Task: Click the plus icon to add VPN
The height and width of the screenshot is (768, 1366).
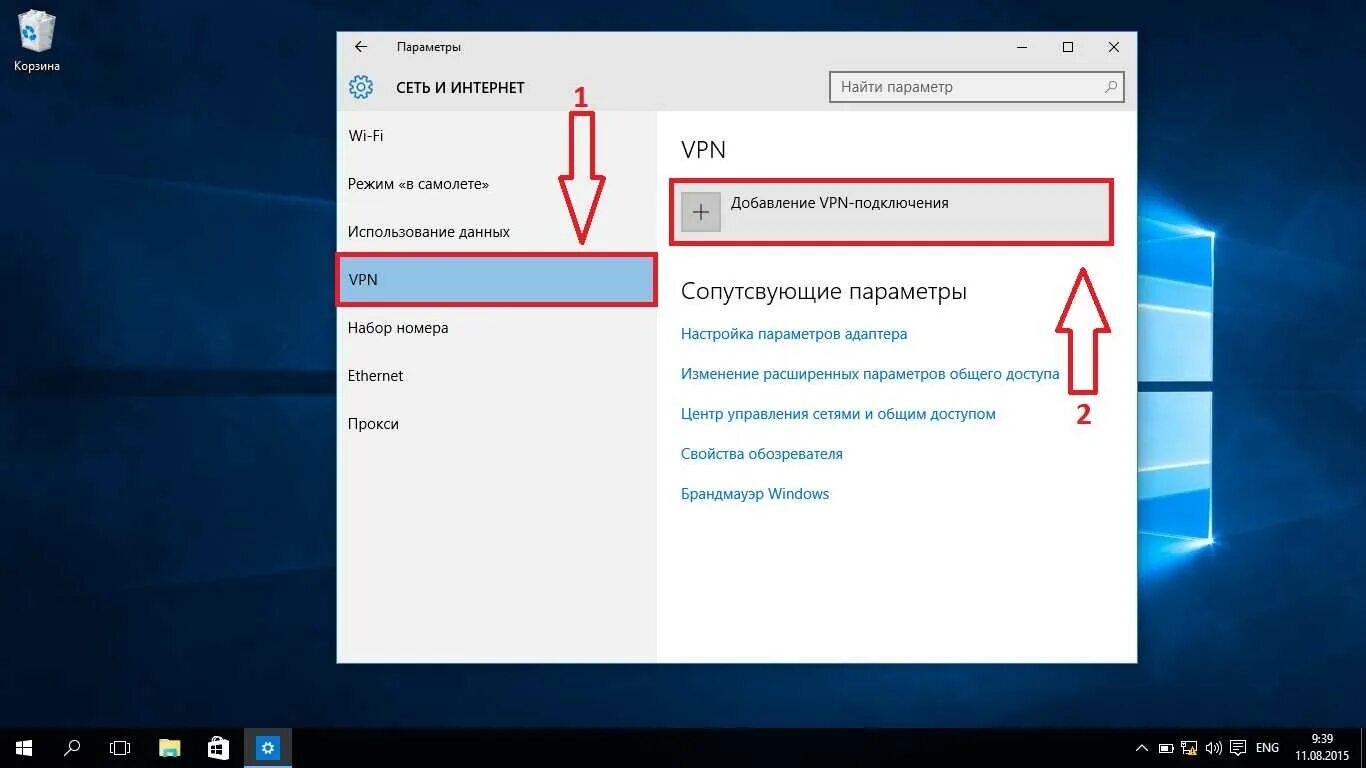Action: (701, 212)
